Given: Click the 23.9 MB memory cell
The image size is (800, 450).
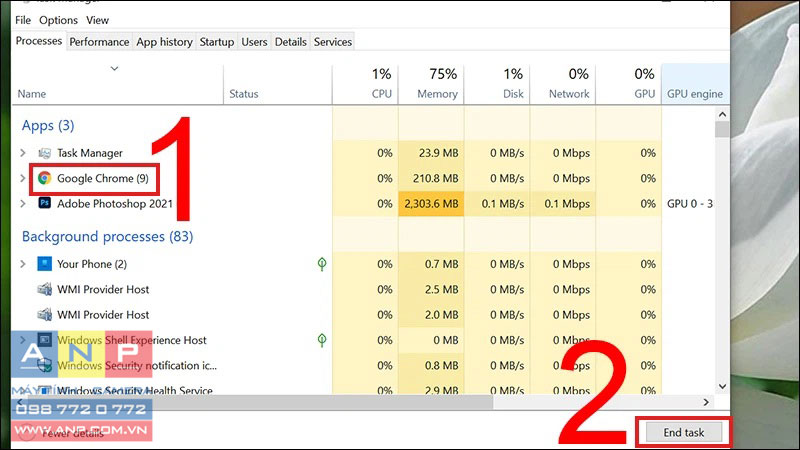Looking at the screenshot, I should pos(431,153).
